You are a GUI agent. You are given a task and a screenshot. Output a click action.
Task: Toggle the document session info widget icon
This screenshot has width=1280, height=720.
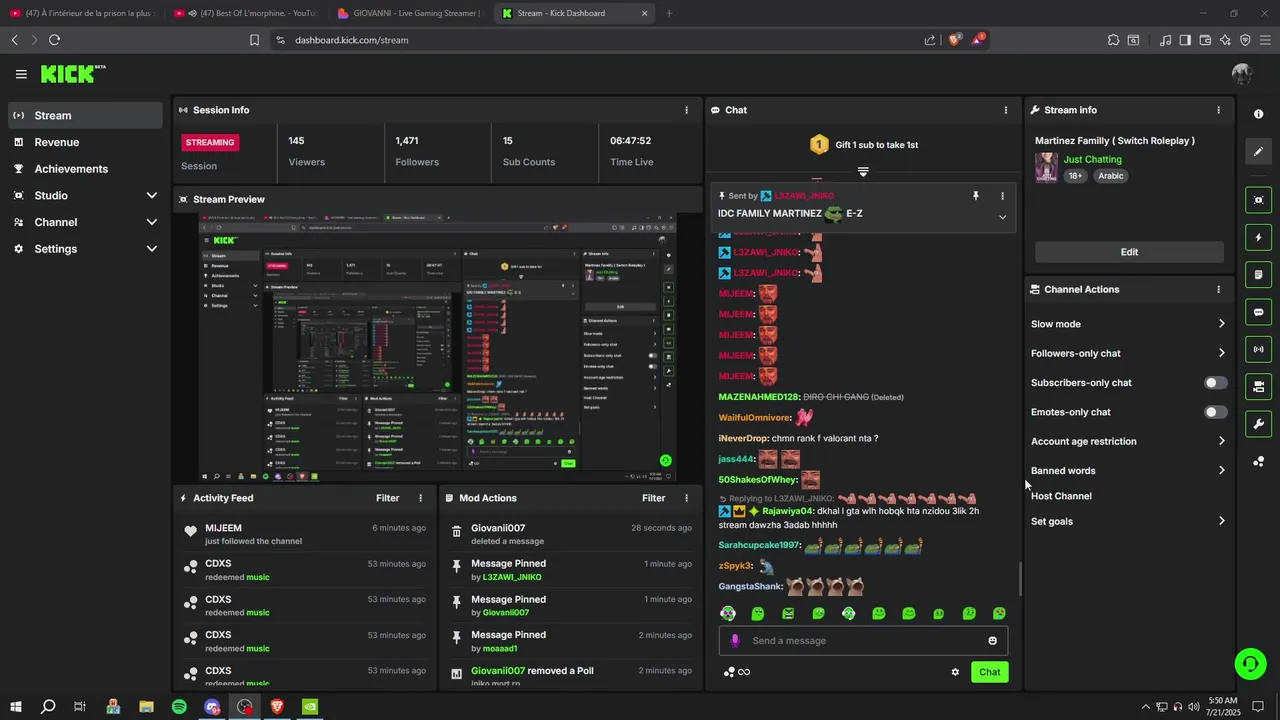click(1259, 275)
